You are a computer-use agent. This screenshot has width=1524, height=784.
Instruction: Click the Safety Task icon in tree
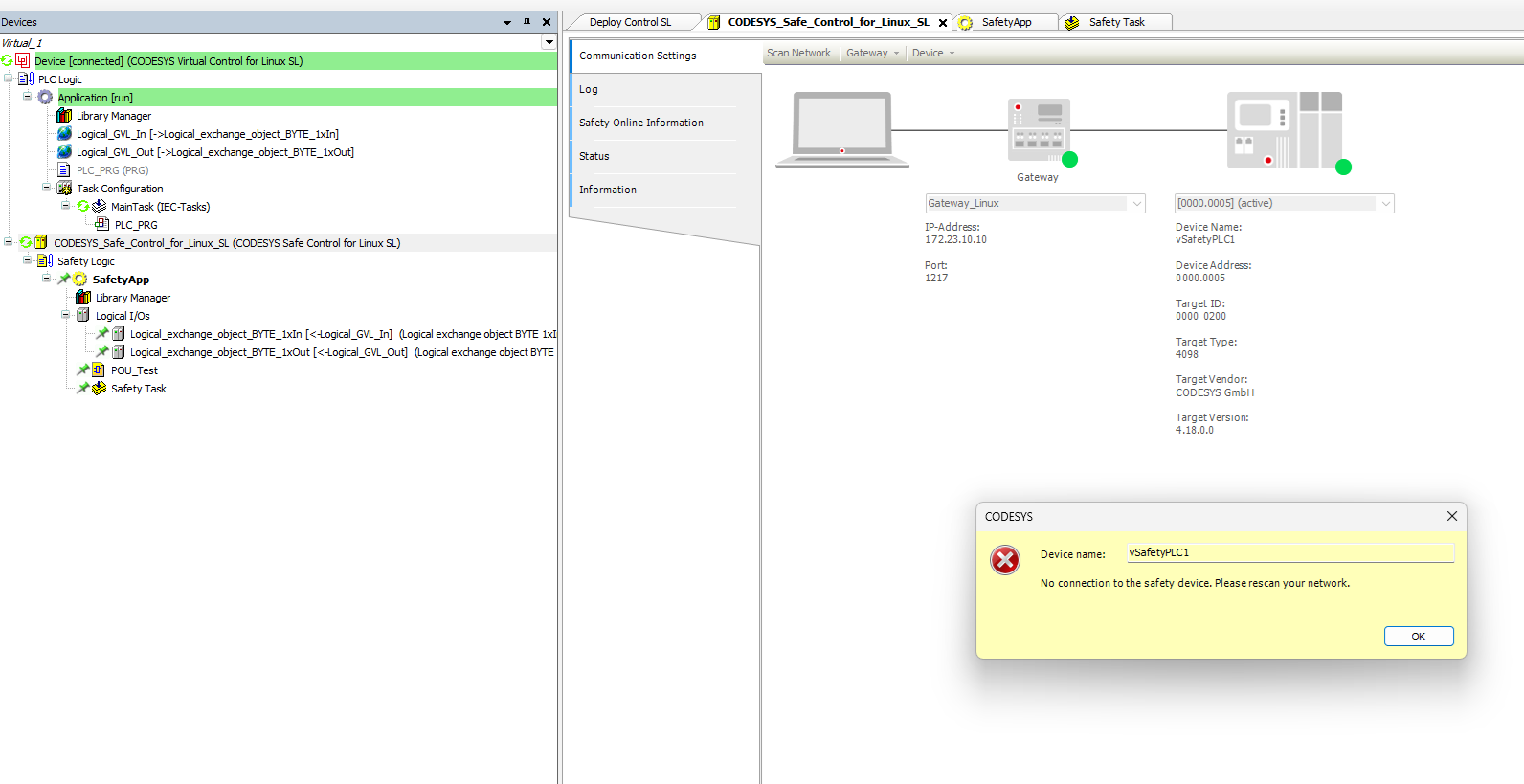coord(99,389)
